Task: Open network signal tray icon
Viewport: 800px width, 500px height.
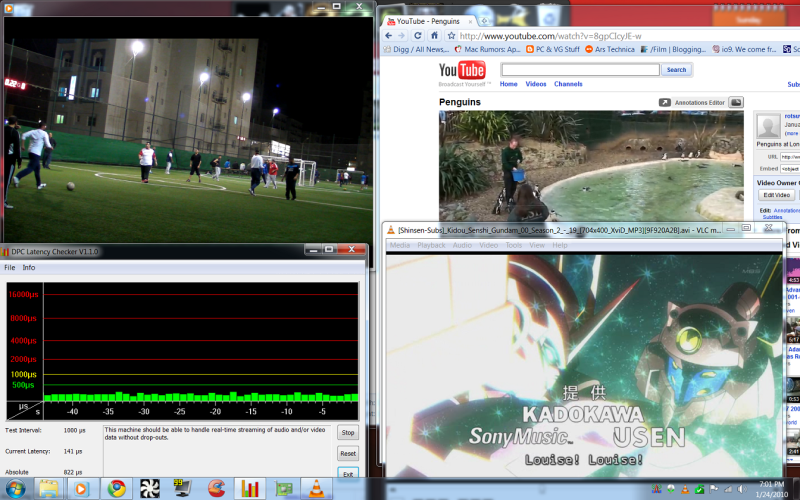Action: (728, 489)
